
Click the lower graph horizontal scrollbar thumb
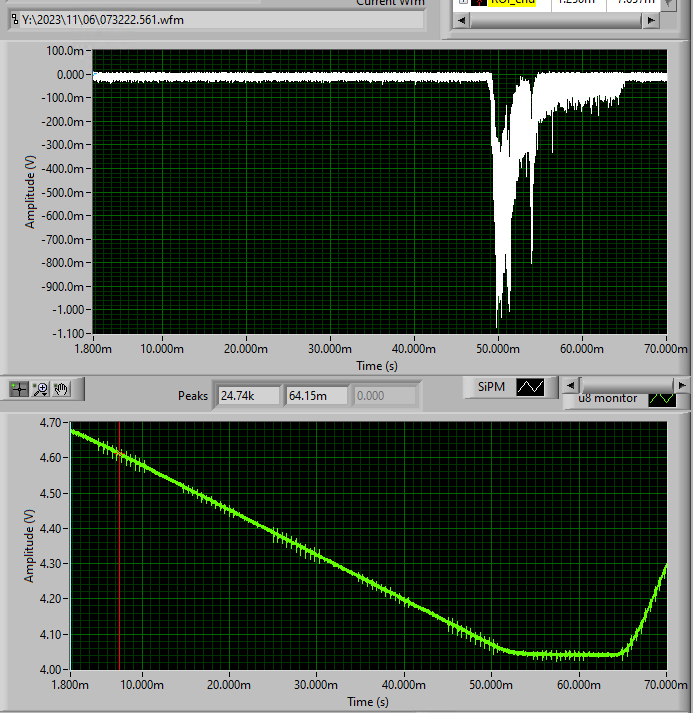coord(628,385)
